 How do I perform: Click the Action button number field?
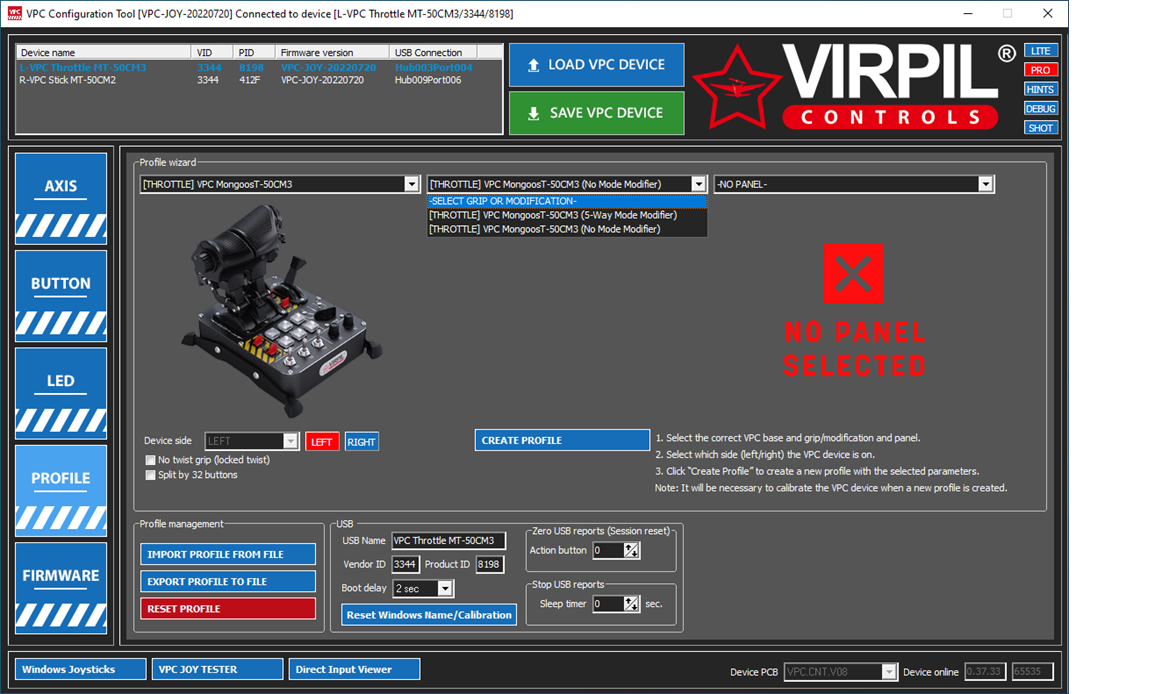click(x=608, y=550)
